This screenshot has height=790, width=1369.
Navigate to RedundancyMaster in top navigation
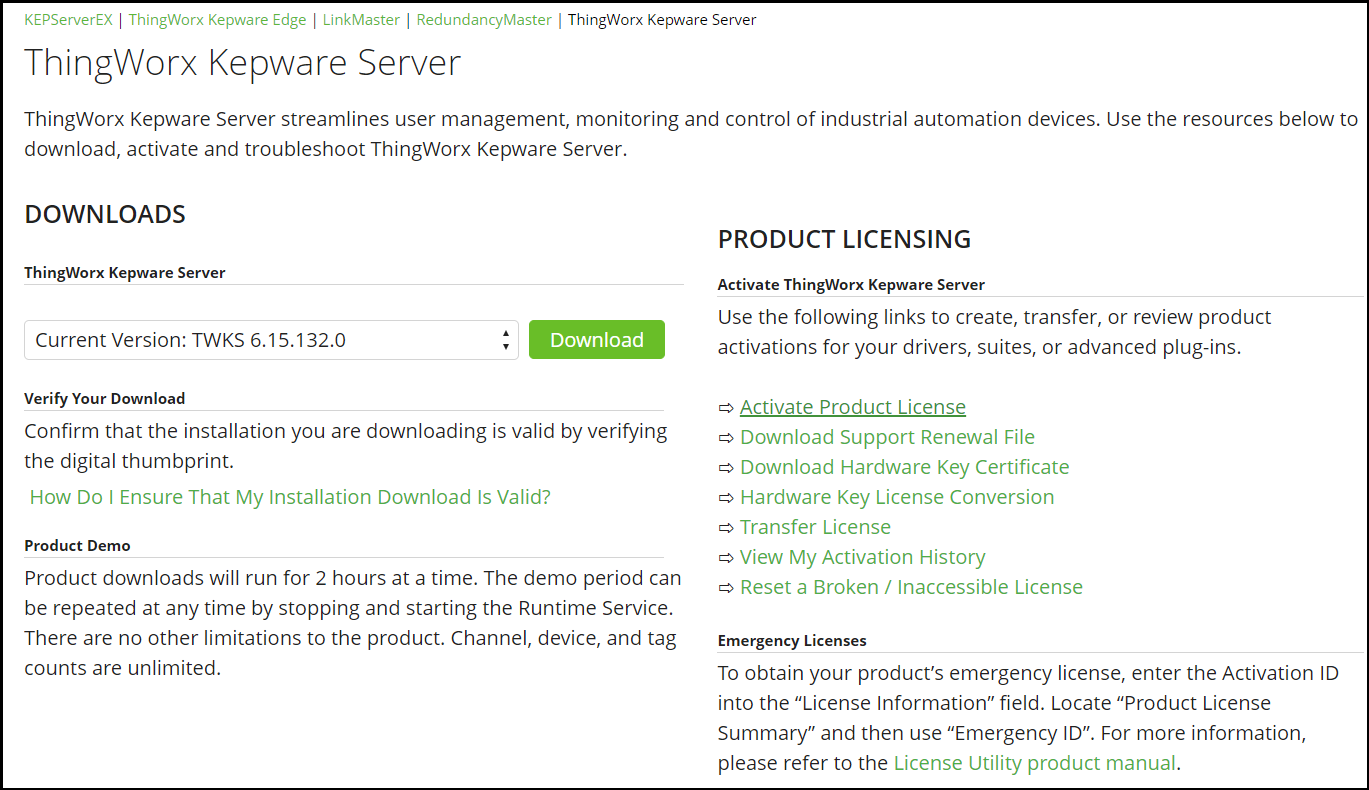click(484, 20)
